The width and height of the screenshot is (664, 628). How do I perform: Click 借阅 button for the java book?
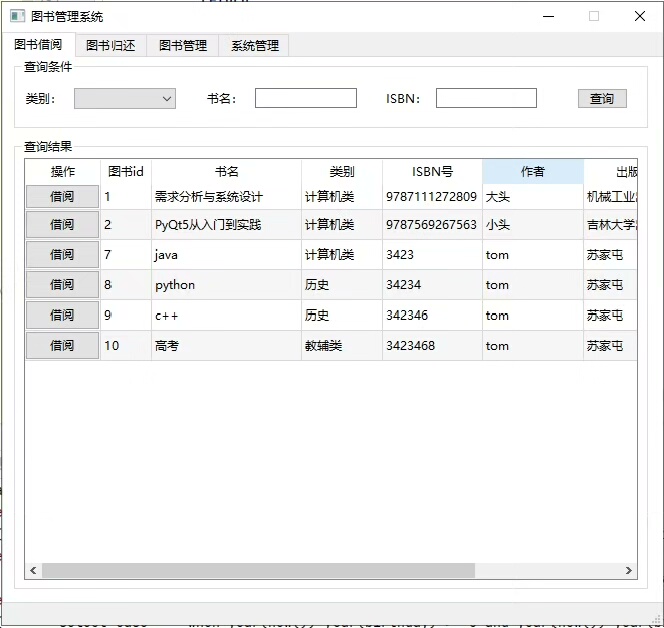coord(62,255)
